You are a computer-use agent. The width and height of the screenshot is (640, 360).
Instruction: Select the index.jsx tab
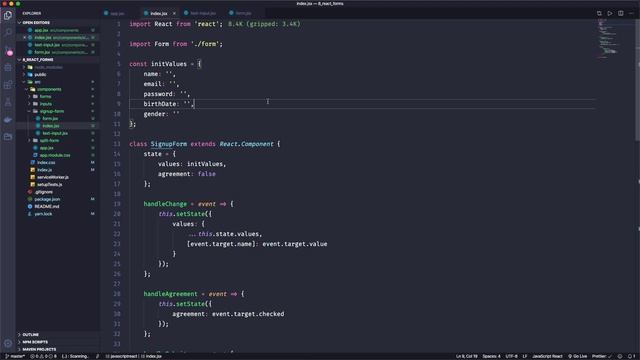pos(159,13)
